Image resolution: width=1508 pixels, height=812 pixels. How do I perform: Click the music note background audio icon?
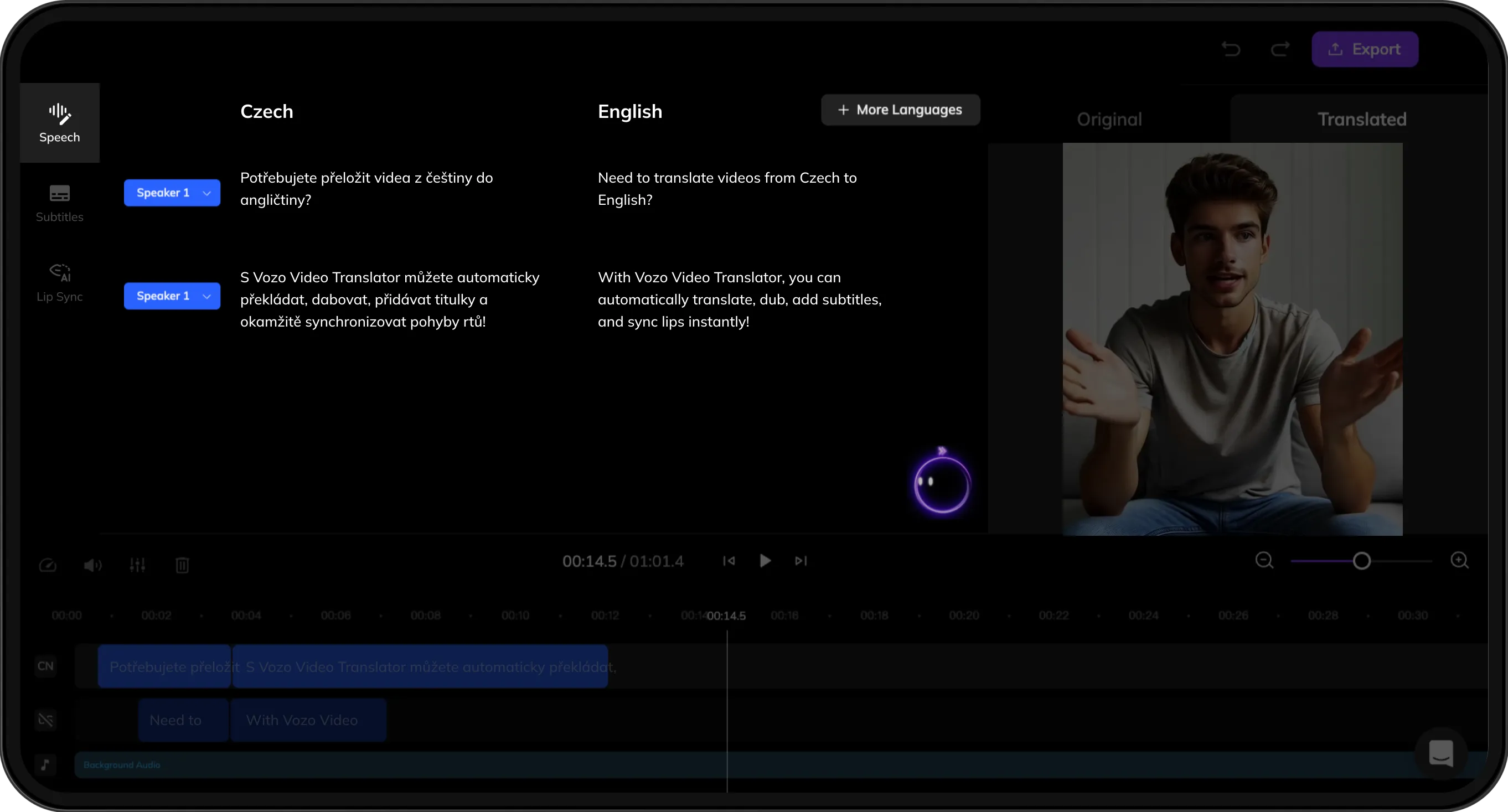pos(45,764)
